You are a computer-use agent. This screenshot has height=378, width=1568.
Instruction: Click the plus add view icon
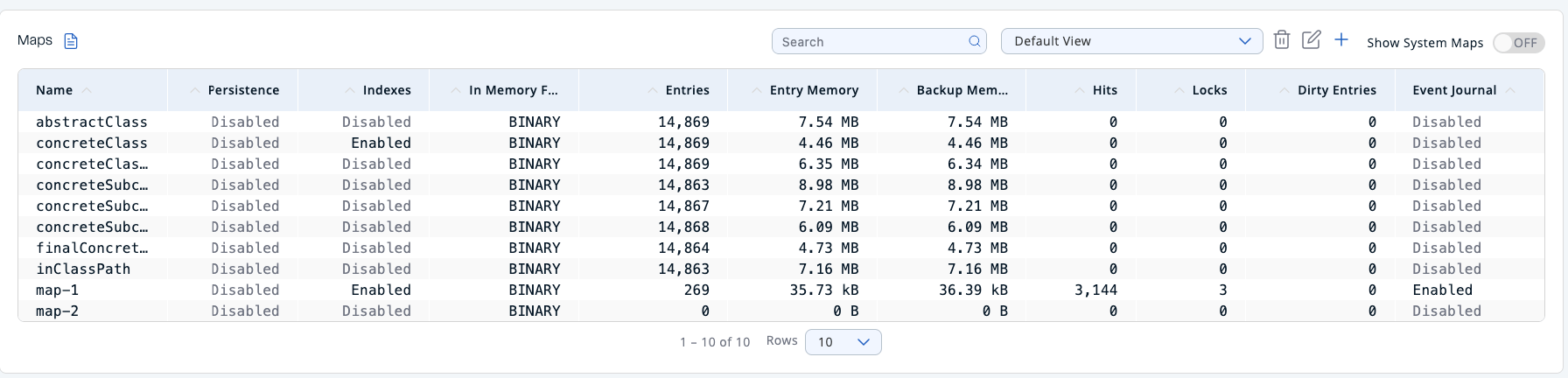point(1340,40)
